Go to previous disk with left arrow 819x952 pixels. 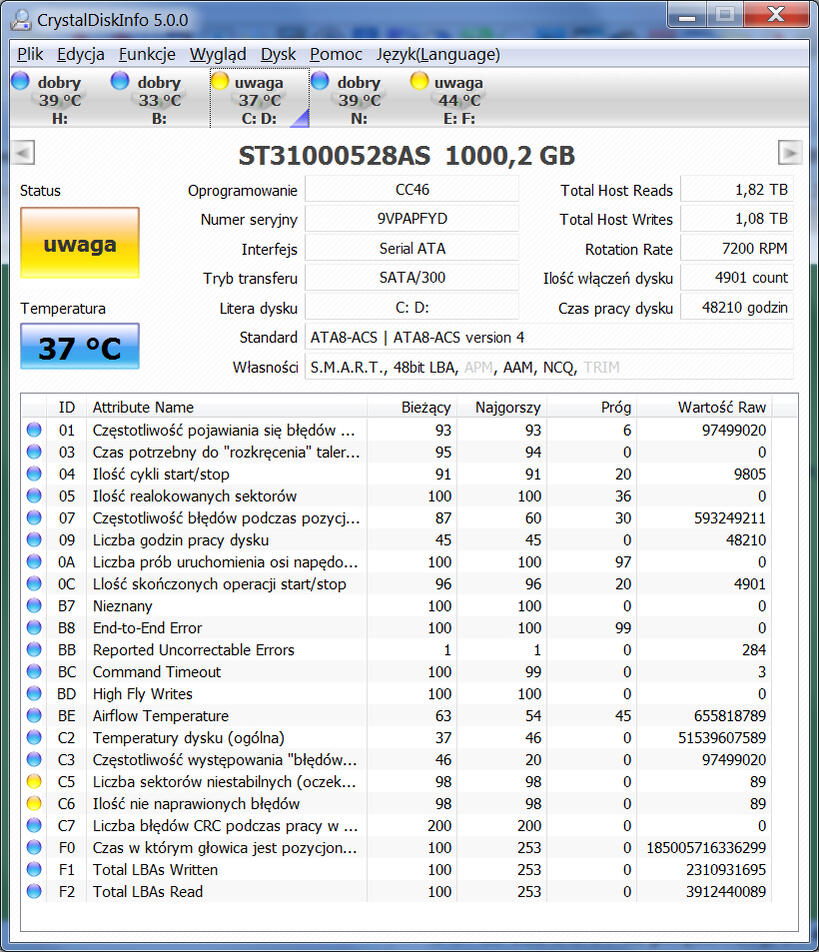coord(24,152)
